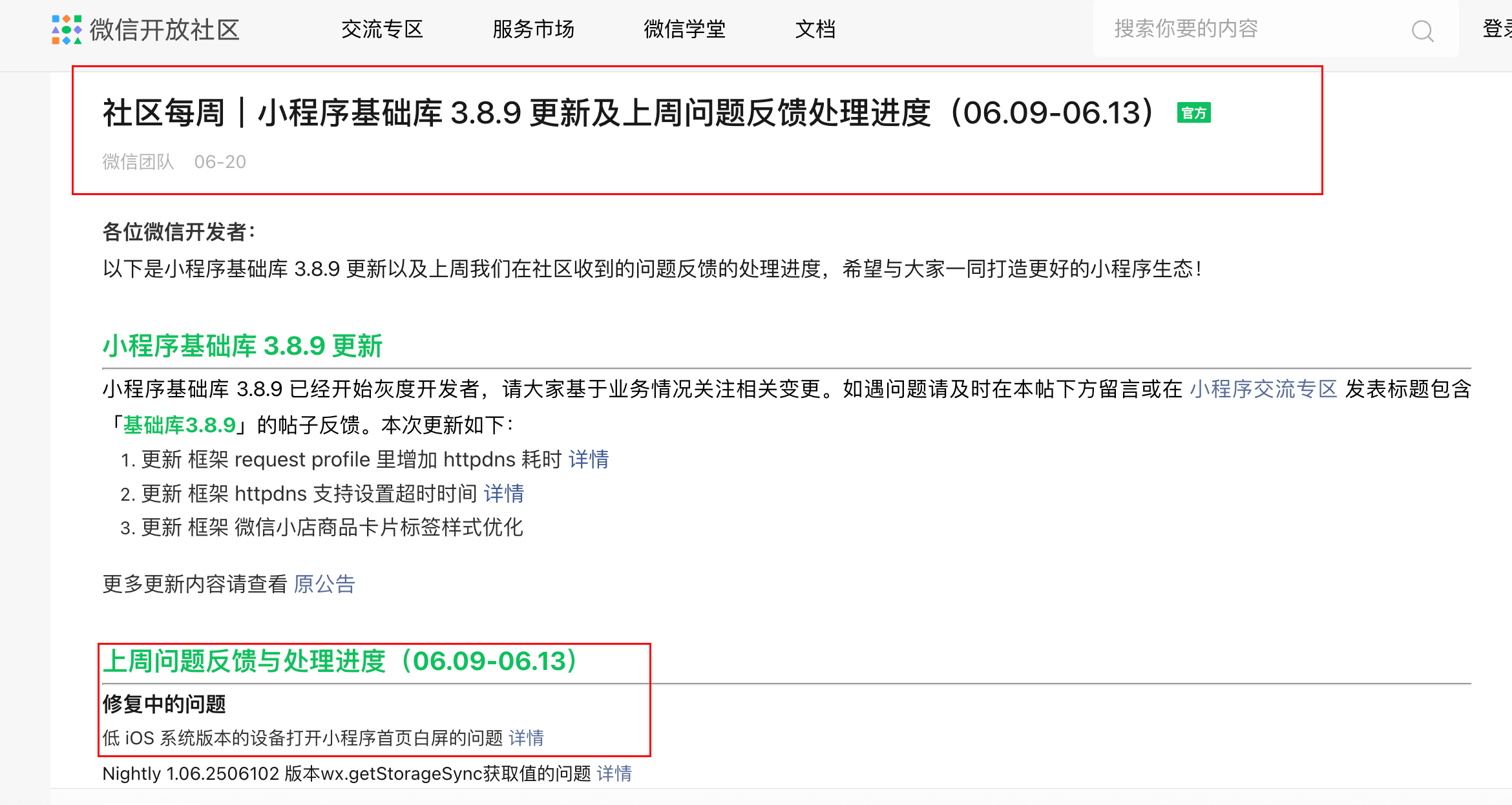
Task: Open 详情 for wx.getStorageSync issue
Action: click(614, 773)
